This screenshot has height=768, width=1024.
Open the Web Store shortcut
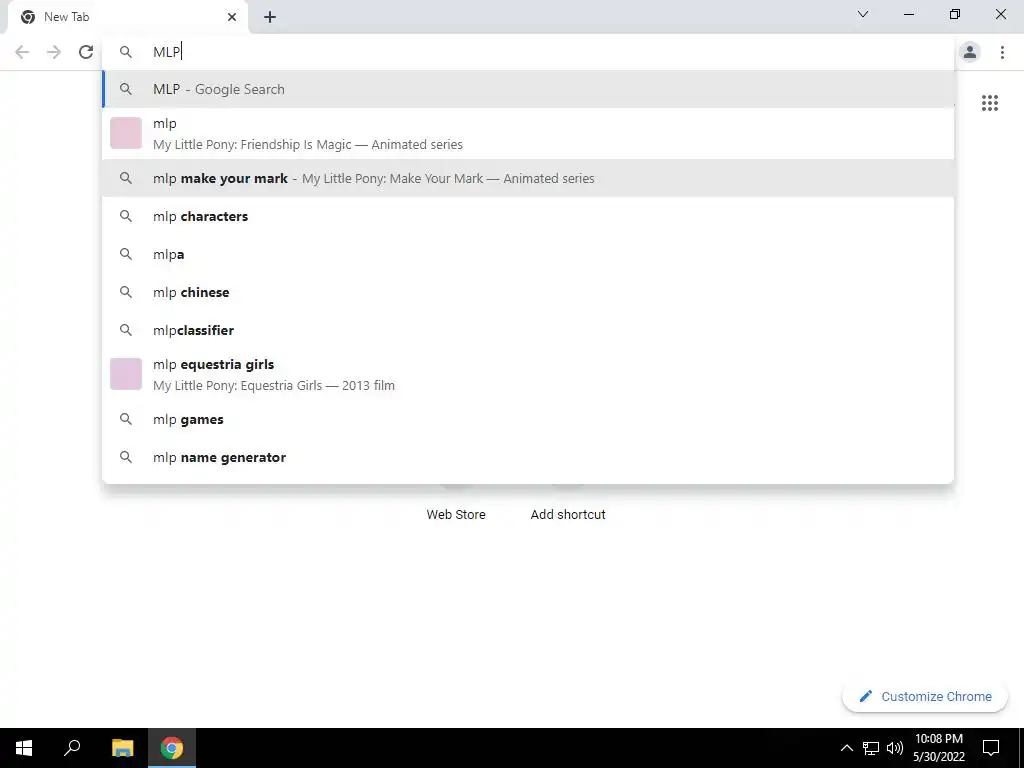(x=456, y=515)
